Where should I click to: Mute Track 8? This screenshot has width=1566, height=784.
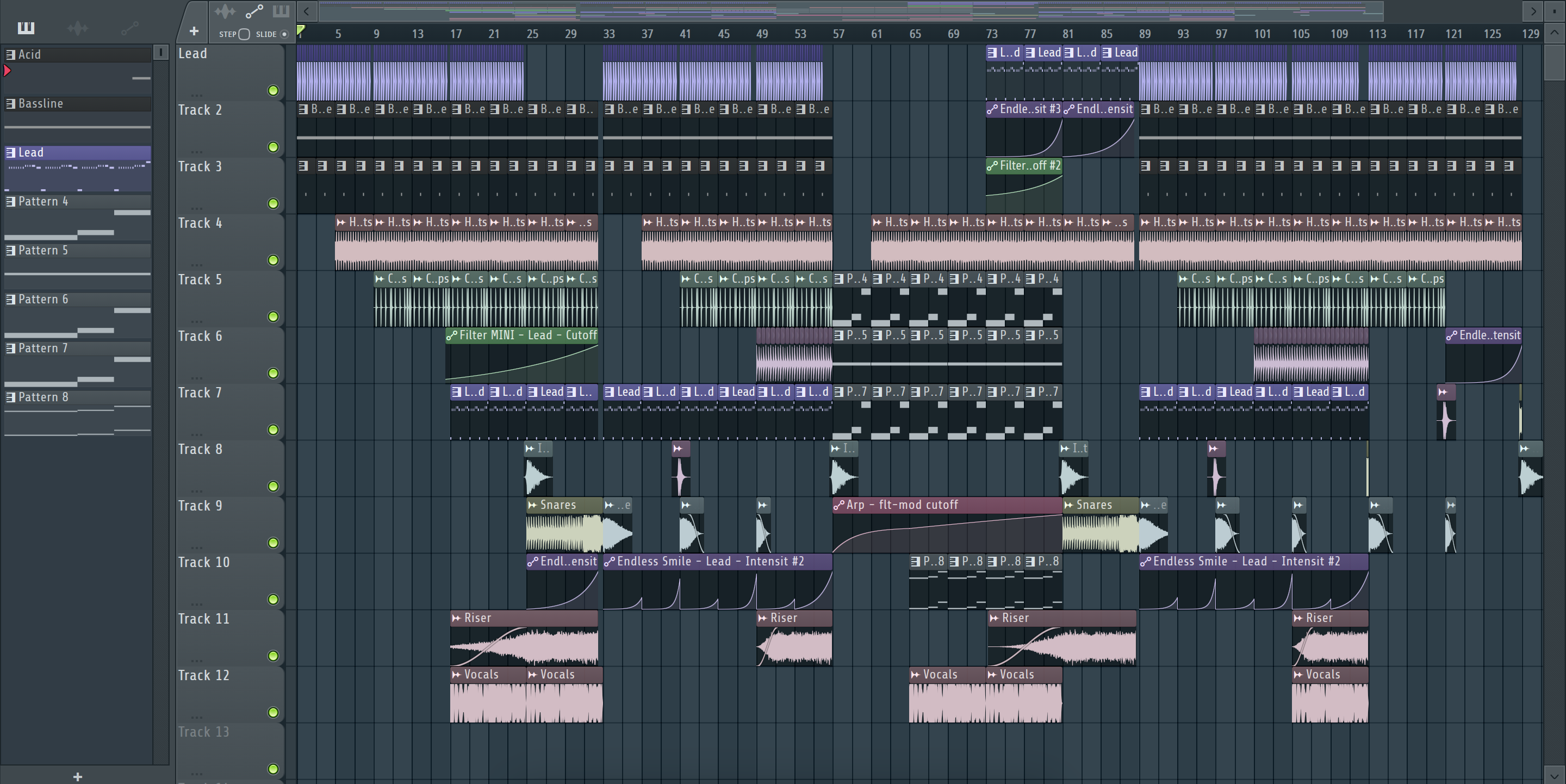(273, 486)
